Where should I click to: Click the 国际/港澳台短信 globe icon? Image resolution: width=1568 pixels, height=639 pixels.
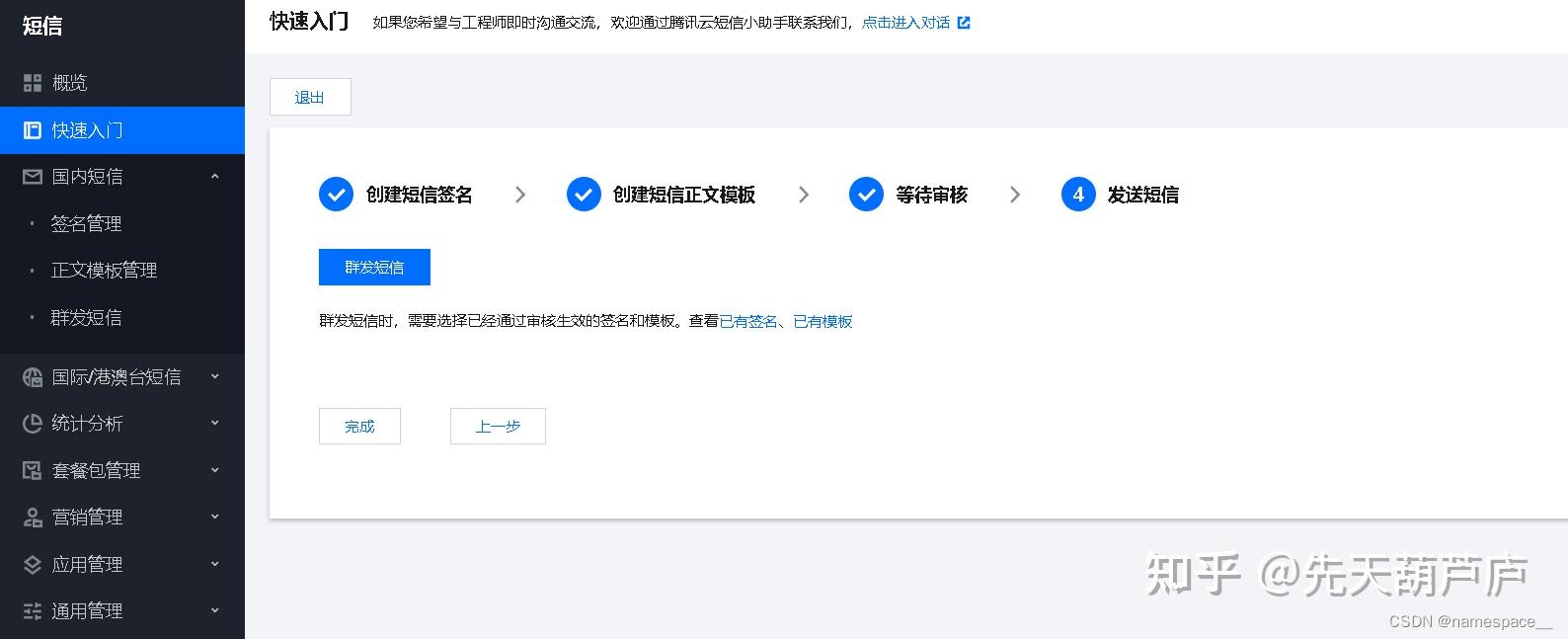[x=33, y=377]
